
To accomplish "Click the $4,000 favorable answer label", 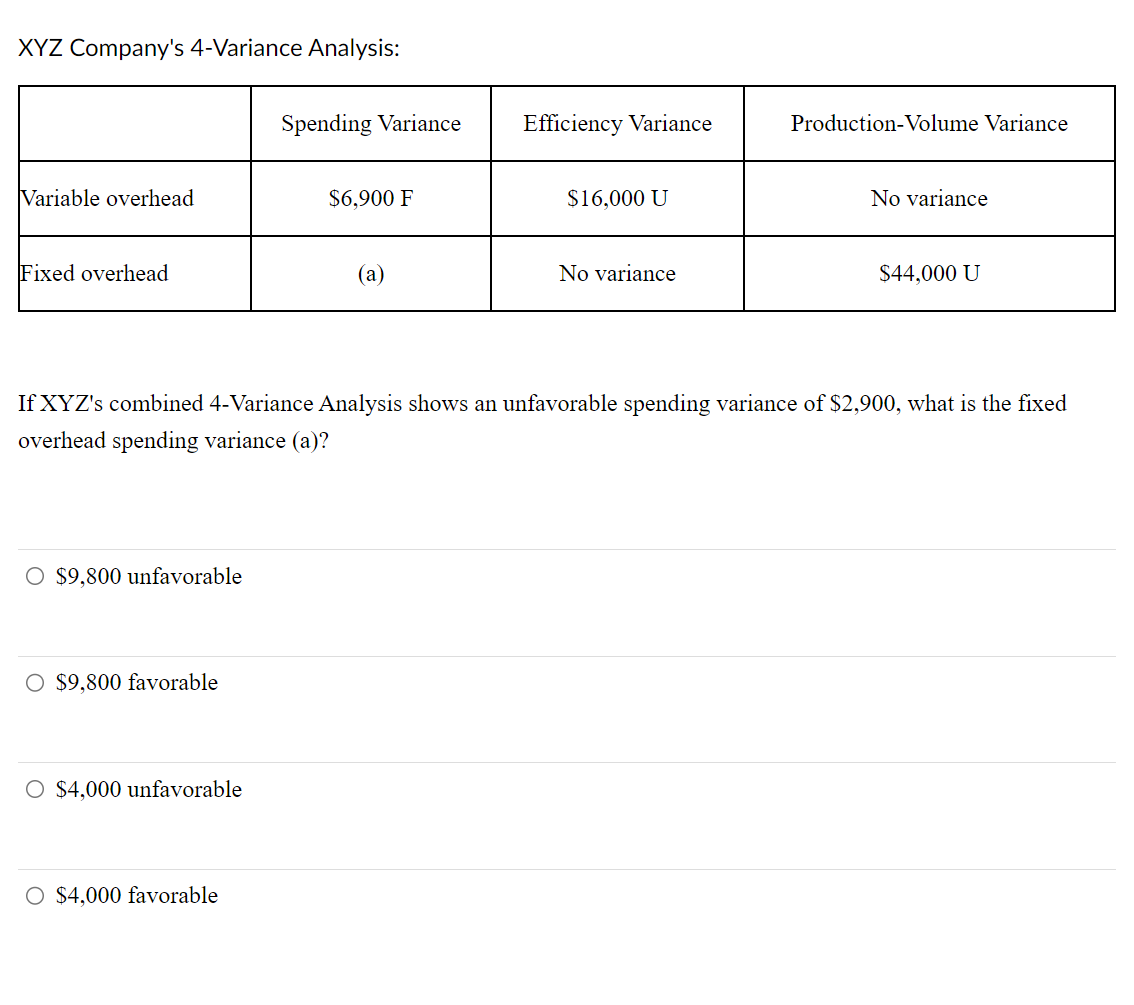I will tap(137, 895).
